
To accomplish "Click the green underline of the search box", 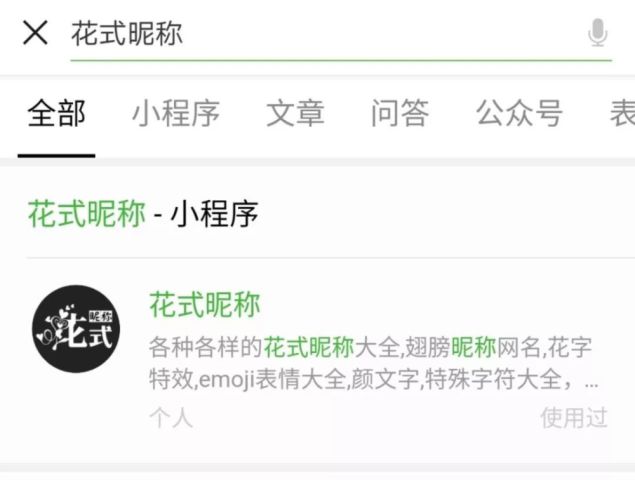I will click(341, 60).
